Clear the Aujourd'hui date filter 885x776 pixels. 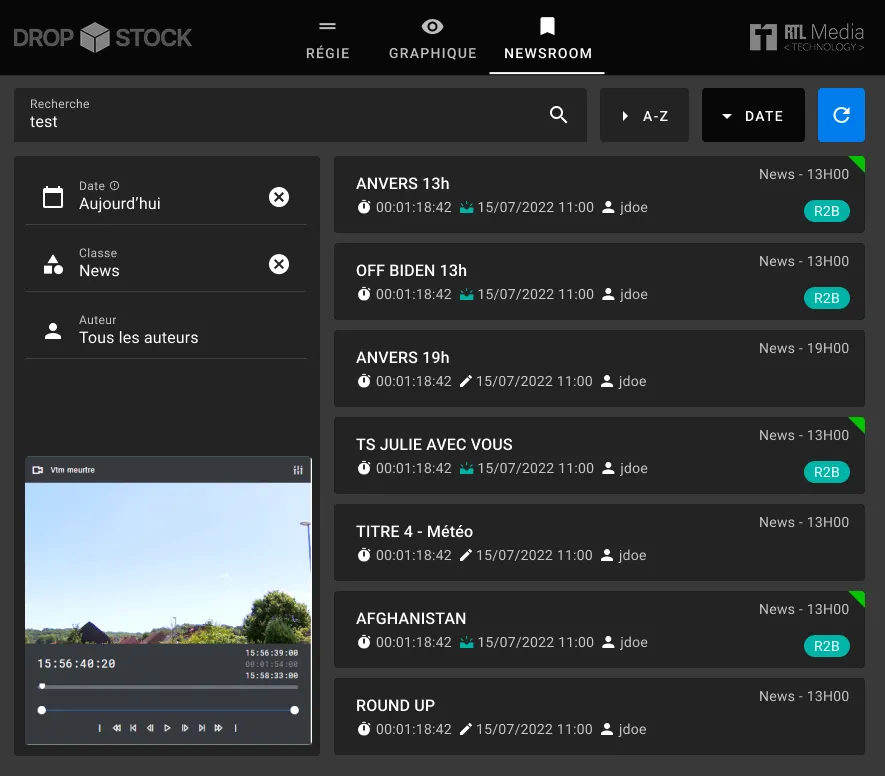[279, 197]
